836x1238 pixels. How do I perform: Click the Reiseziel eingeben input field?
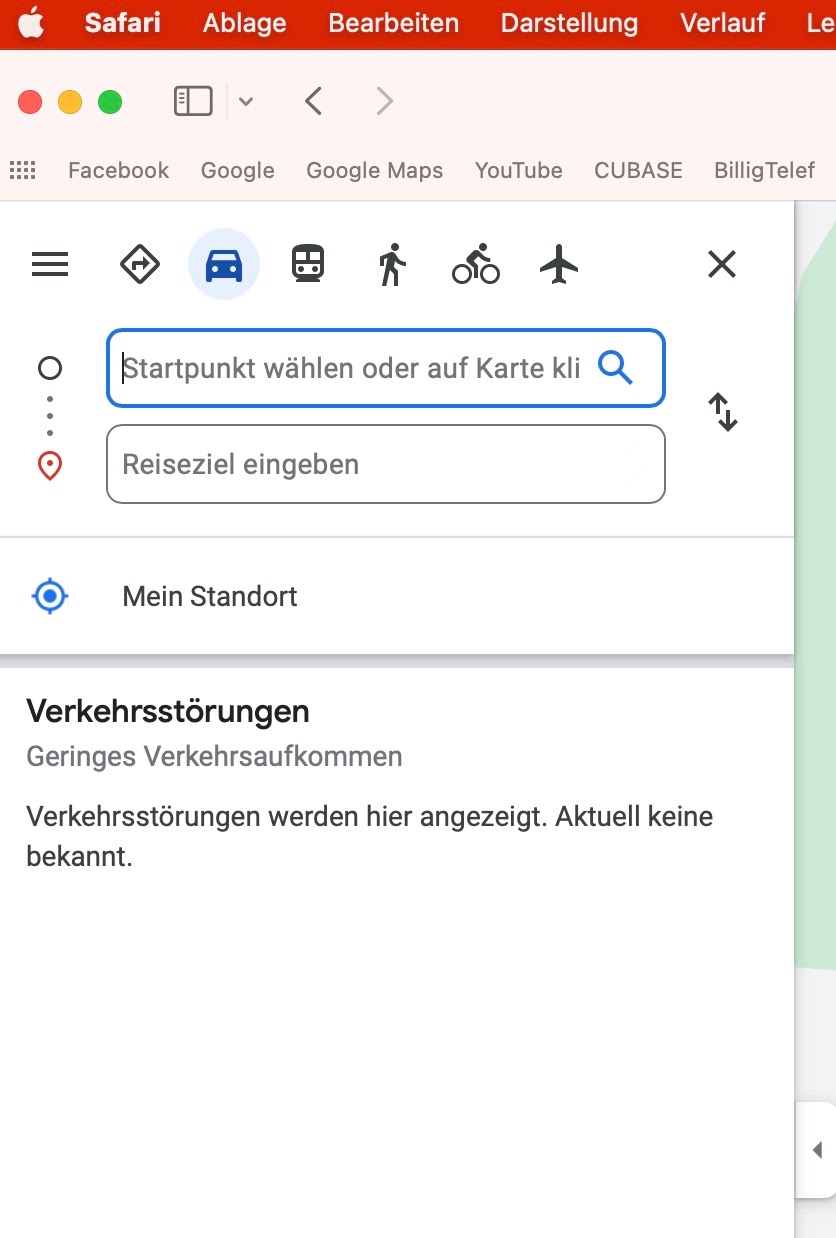coord(386,464)
